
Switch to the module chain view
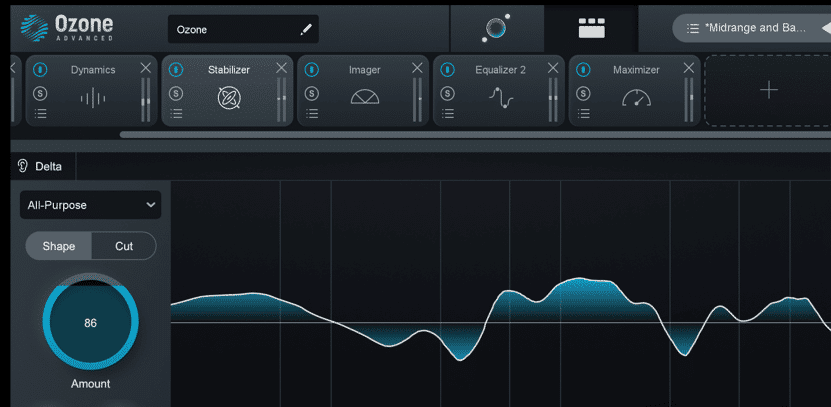591,28
